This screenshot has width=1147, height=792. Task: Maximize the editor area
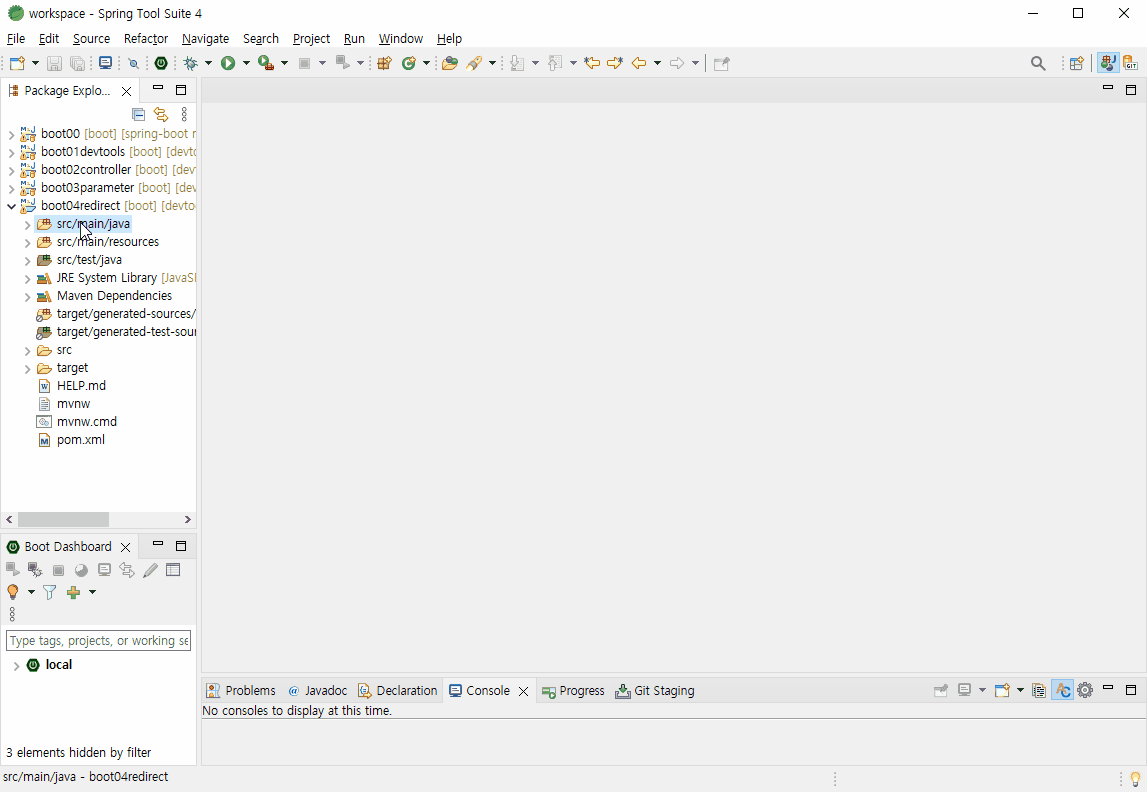coord(1131,90)
